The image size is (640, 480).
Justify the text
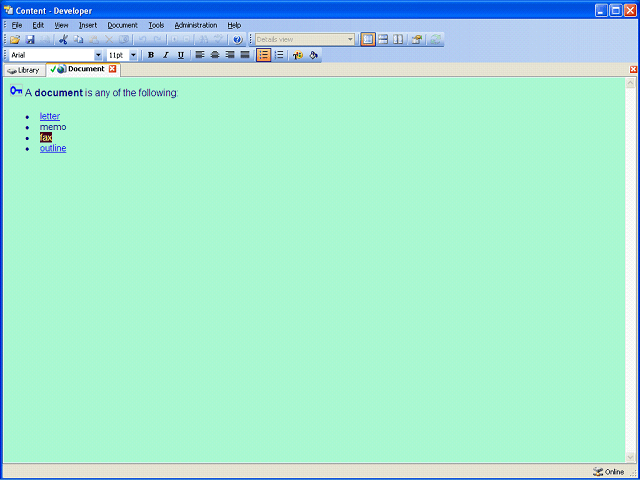click(245, 55)
